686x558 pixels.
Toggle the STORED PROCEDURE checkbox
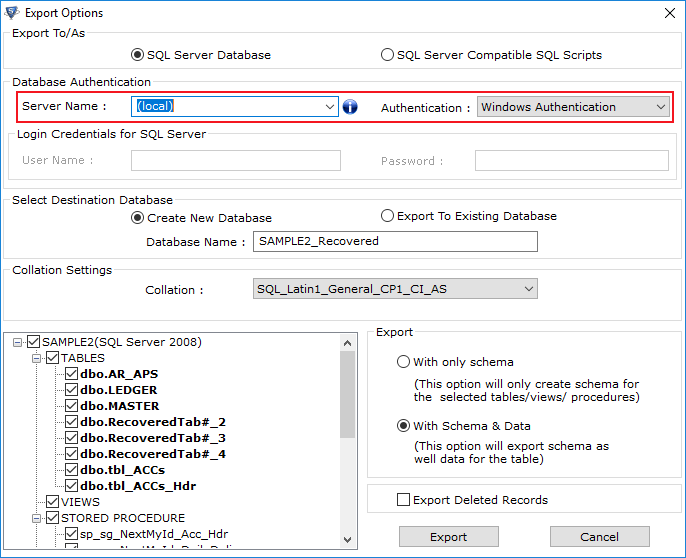click(x=52, y=518)
